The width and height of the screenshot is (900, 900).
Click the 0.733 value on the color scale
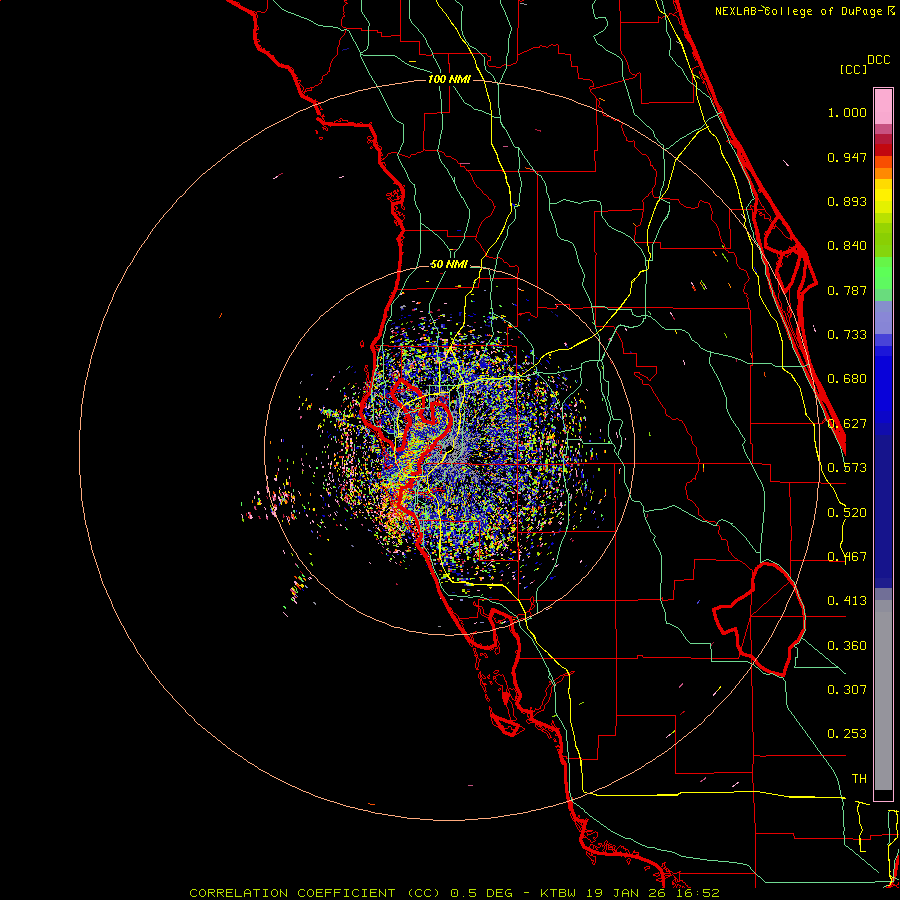(x=847, y=335)
